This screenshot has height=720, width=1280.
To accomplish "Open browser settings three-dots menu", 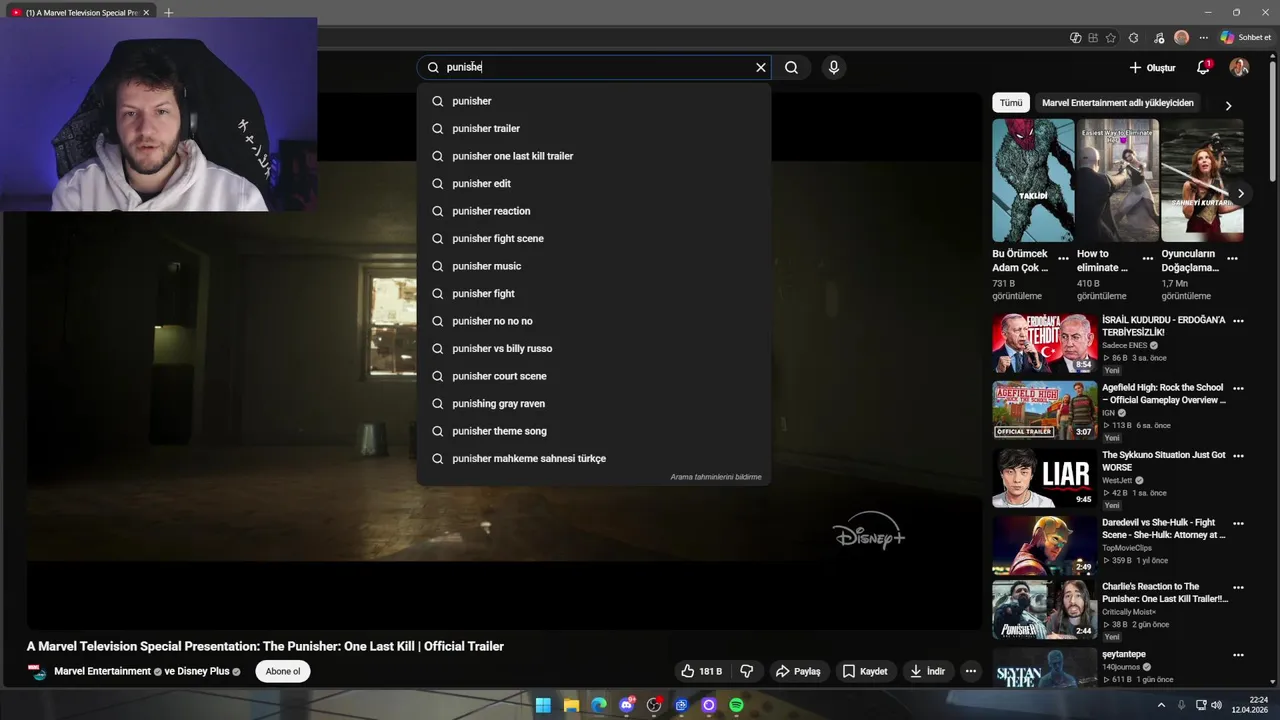I will [x=1203, y=38].
